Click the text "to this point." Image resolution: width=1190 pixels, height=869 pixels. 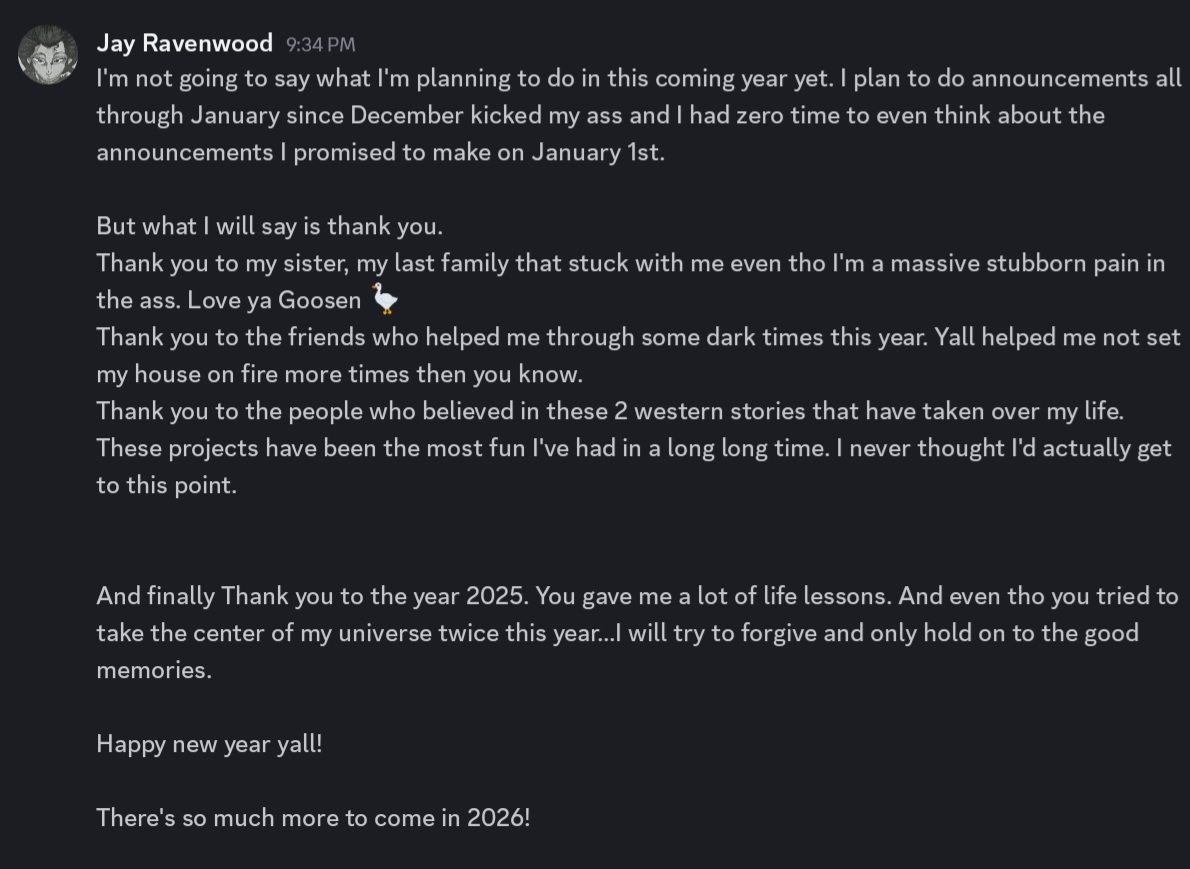point(166,486)
